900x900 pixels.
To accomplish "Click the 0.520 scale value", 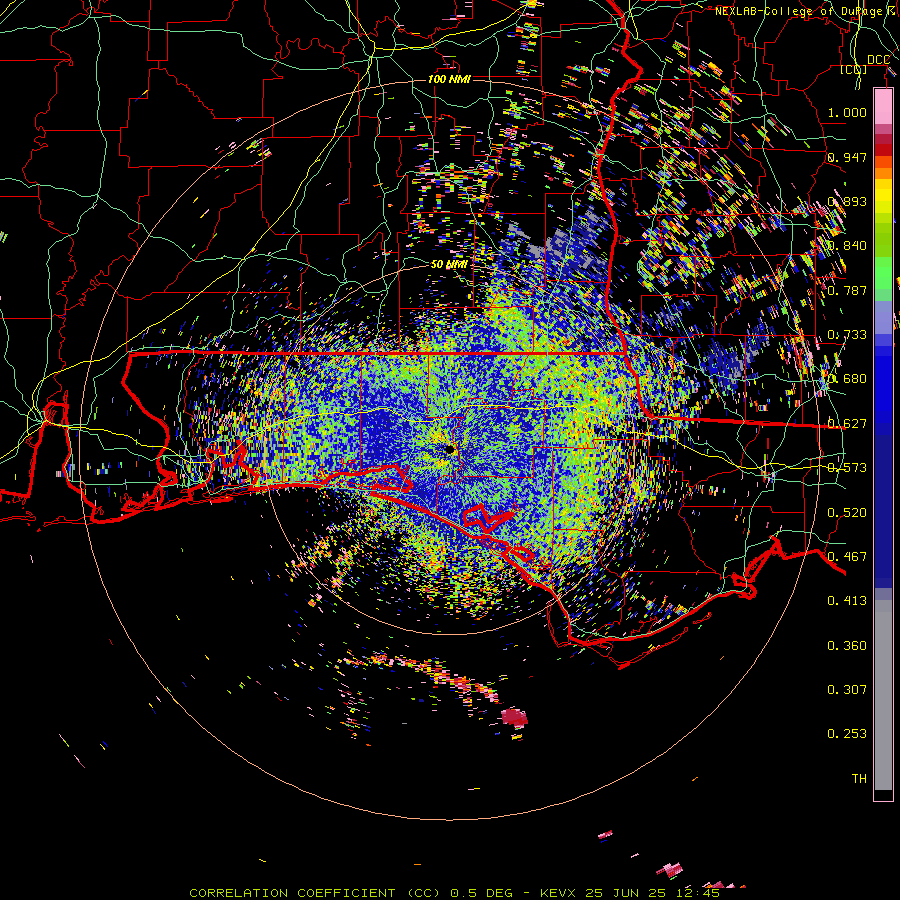I will point(847,513).
